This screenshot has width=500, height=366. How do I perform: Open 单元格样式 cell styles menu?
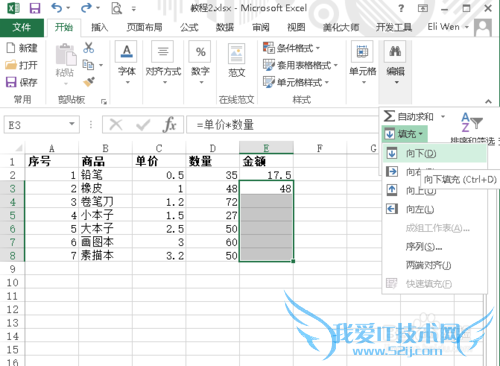pos(295,82)
